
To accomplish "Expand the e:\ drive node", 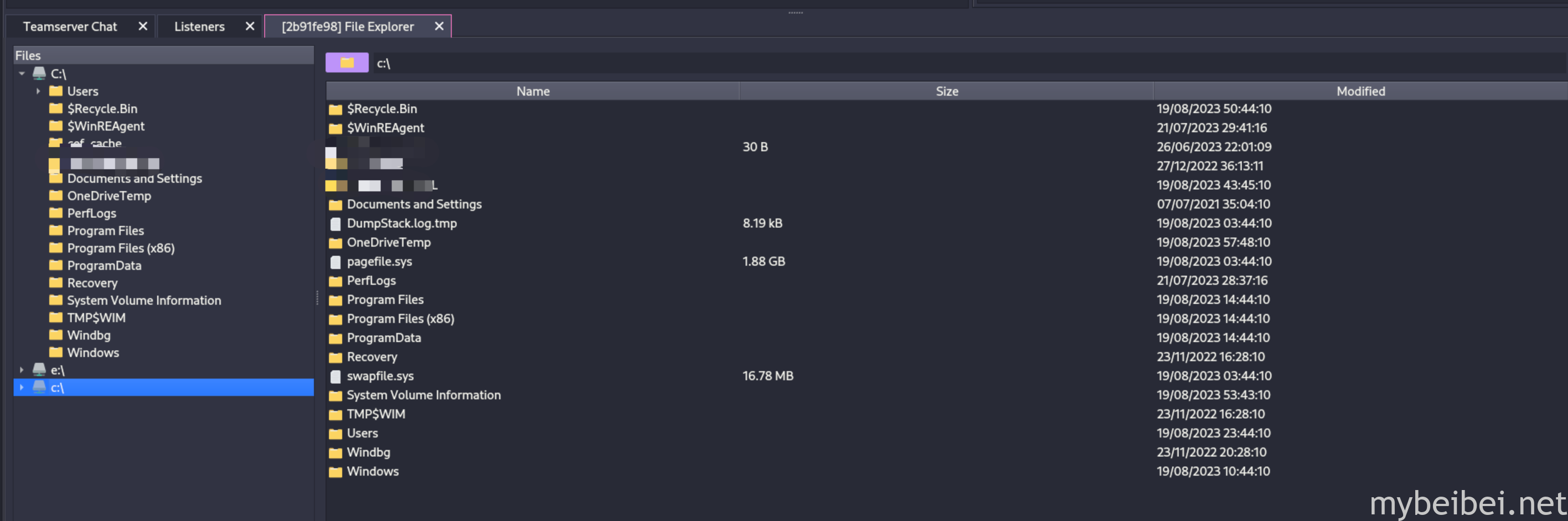I will (22, 369).
